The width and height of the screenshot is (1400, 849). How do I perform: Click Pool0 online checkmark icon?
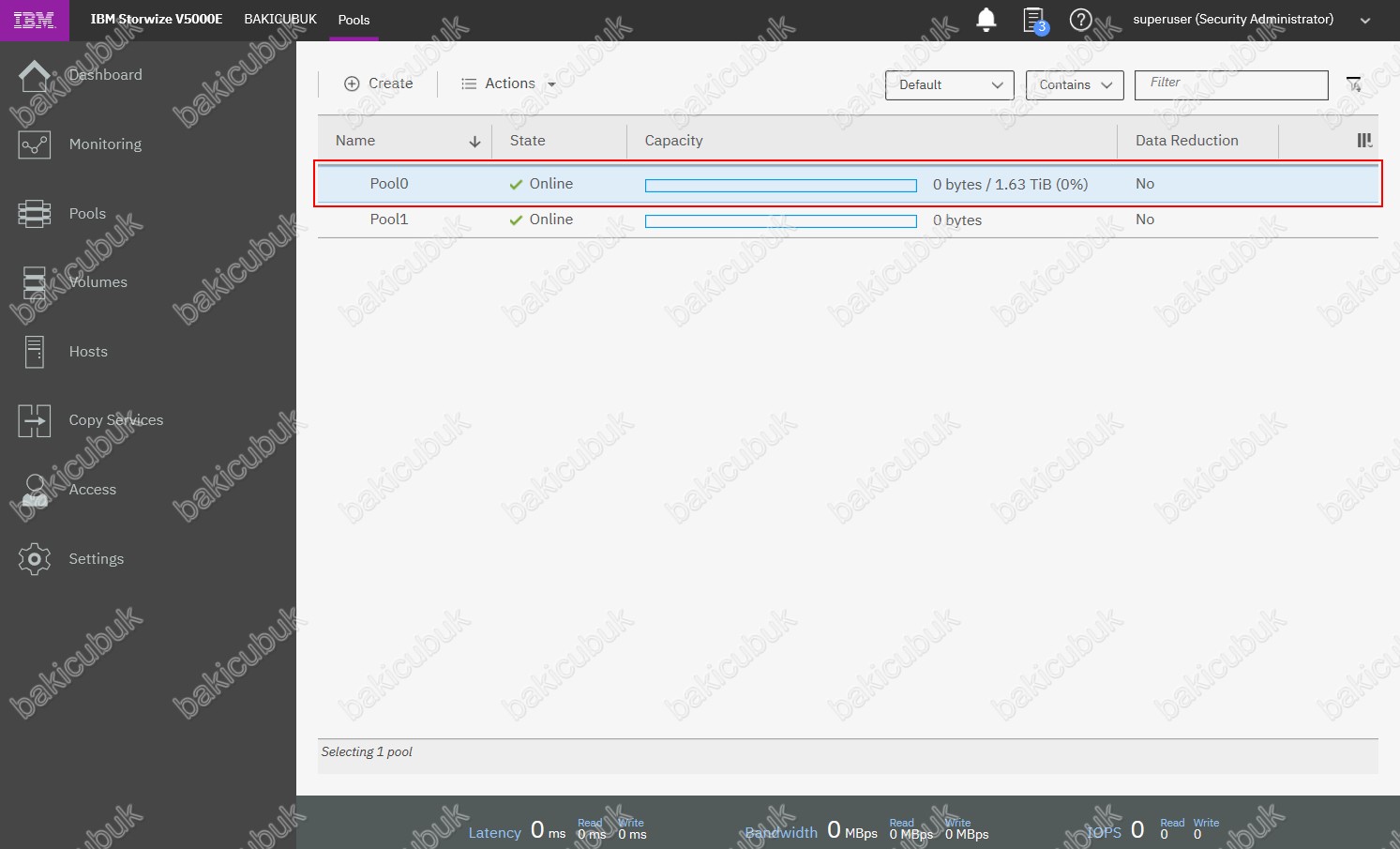point(516,185)
